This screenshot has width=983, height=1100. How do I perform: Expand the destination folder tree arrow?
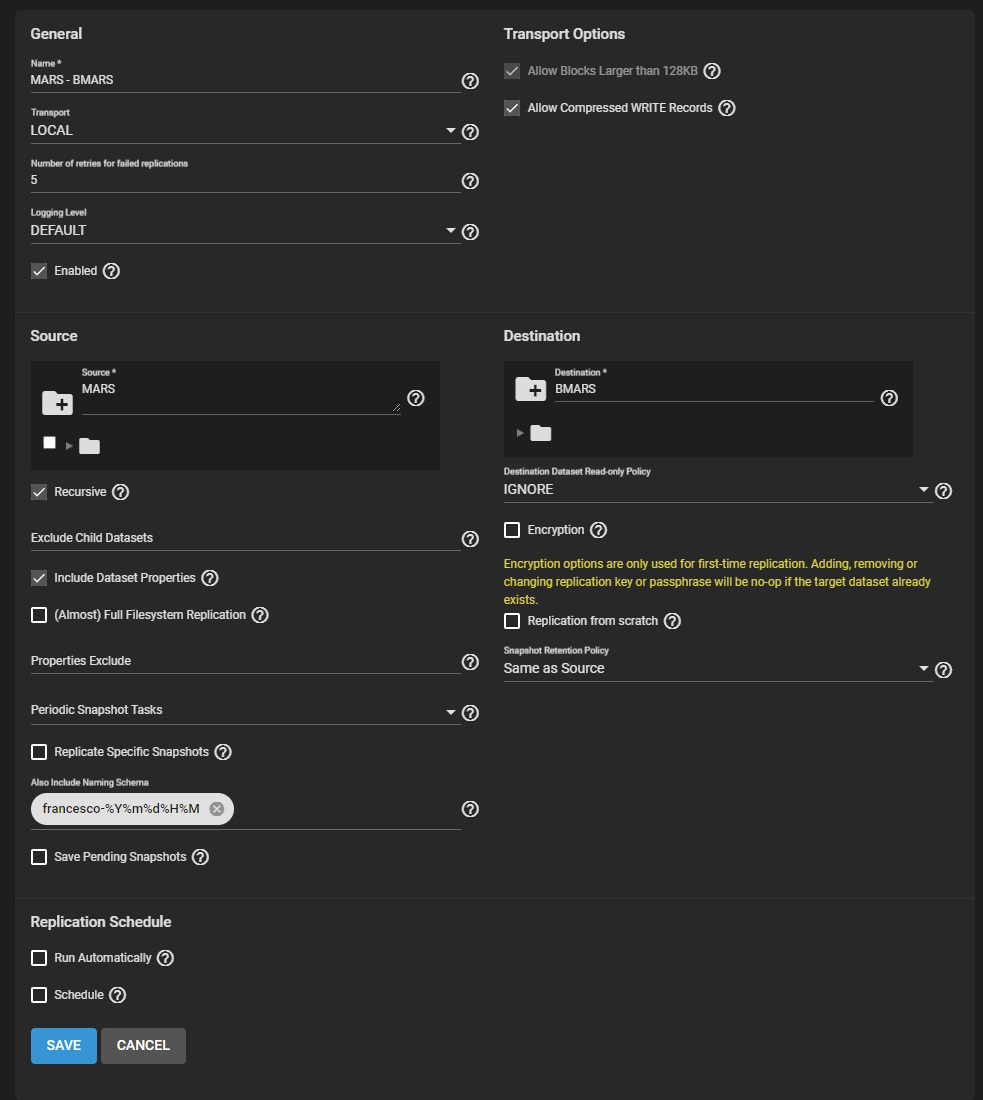click(x=520, y=433)
